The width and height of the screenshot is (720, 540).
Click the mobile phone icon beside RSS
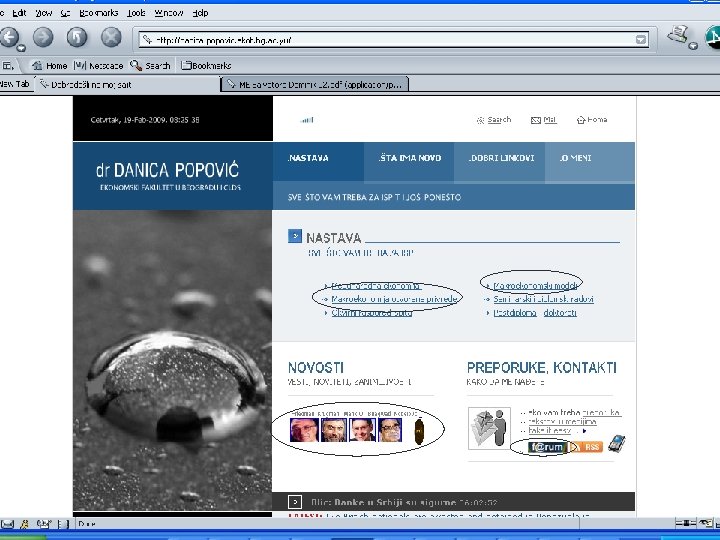click(617, 444)
